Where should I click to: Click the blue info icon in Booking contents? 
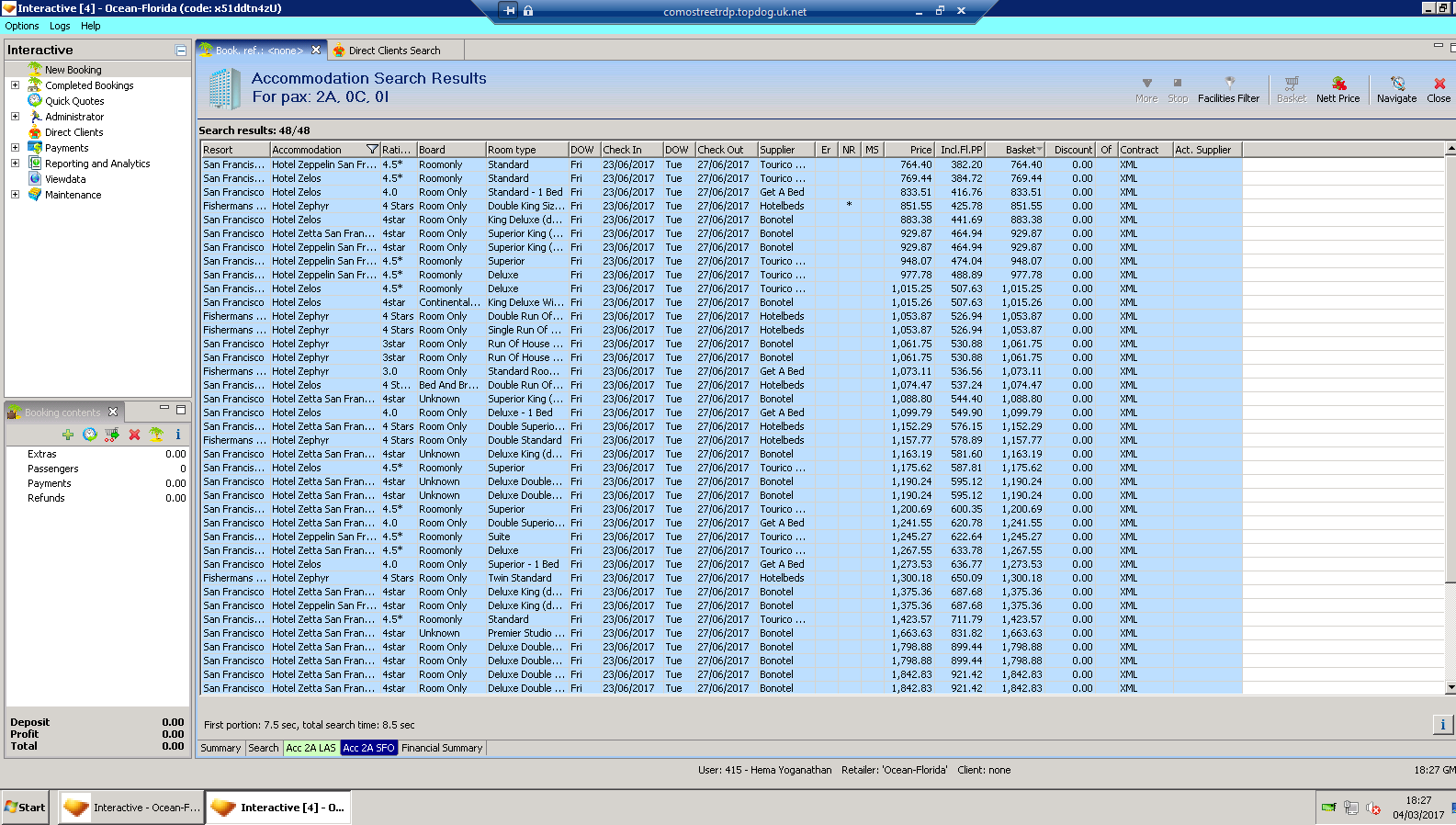point(178,435)
